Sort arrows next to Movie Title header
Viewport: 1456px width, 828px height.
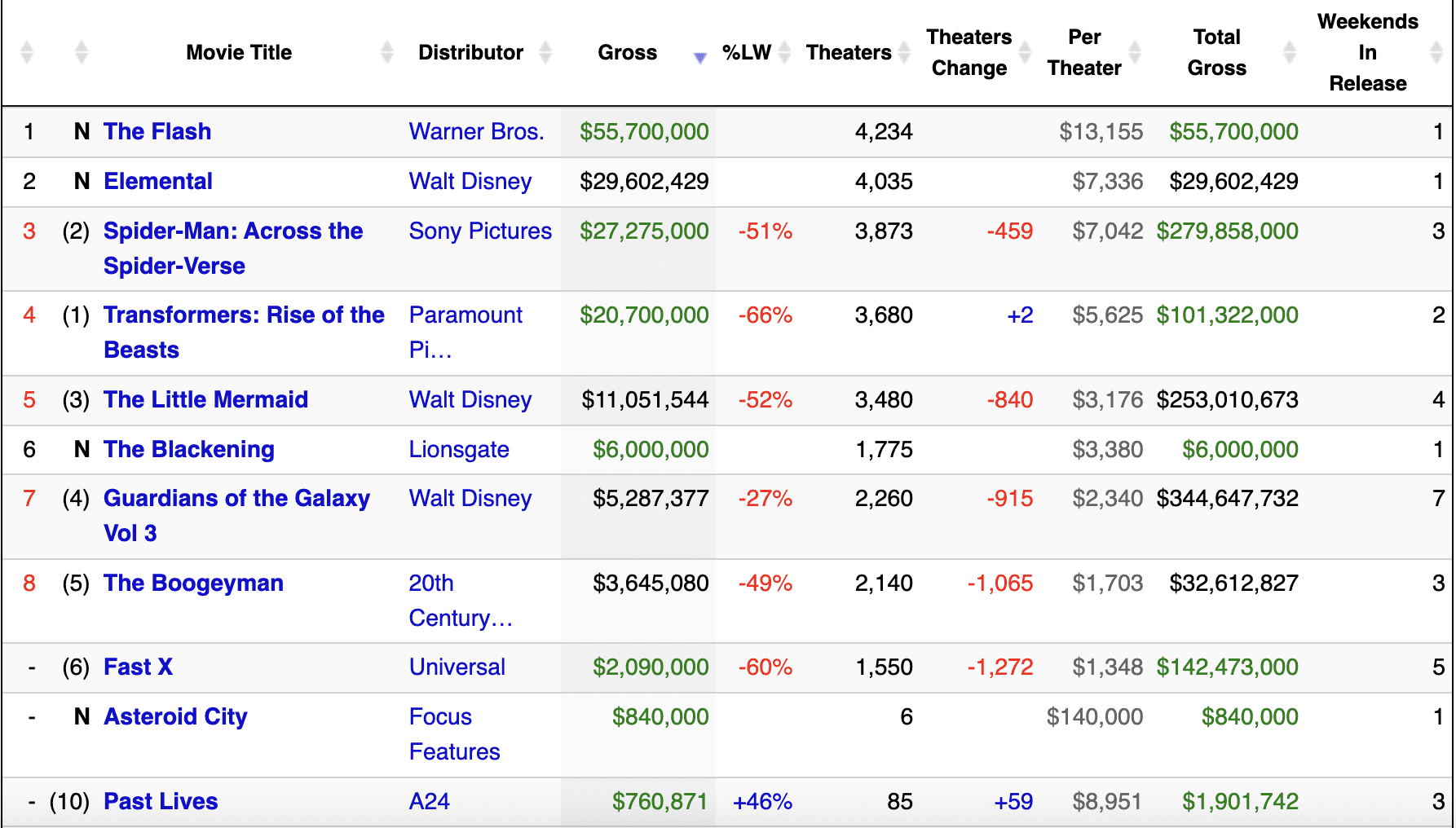coord(387,52)
